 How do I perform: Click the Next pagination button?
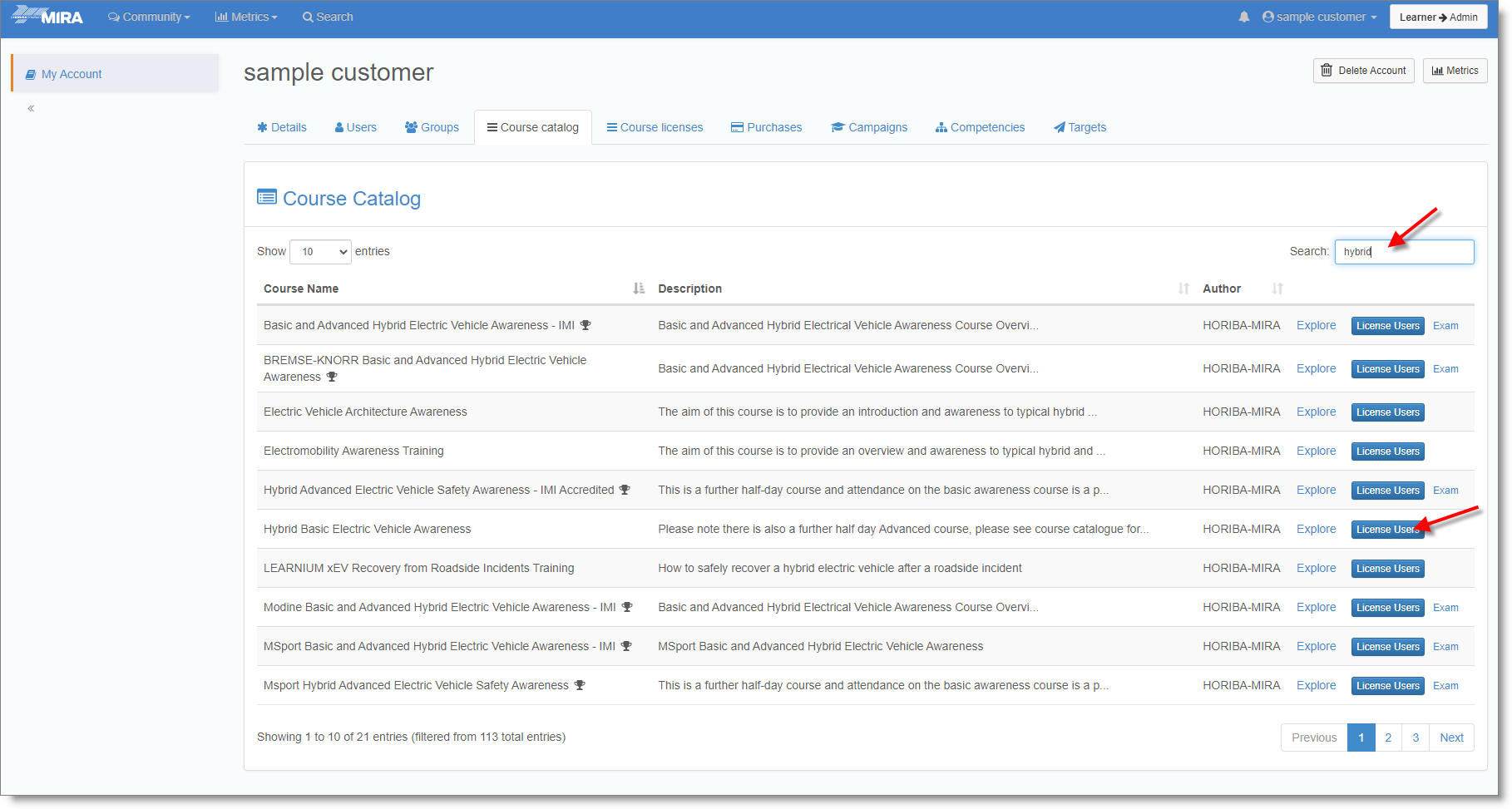click(1451, 737)
